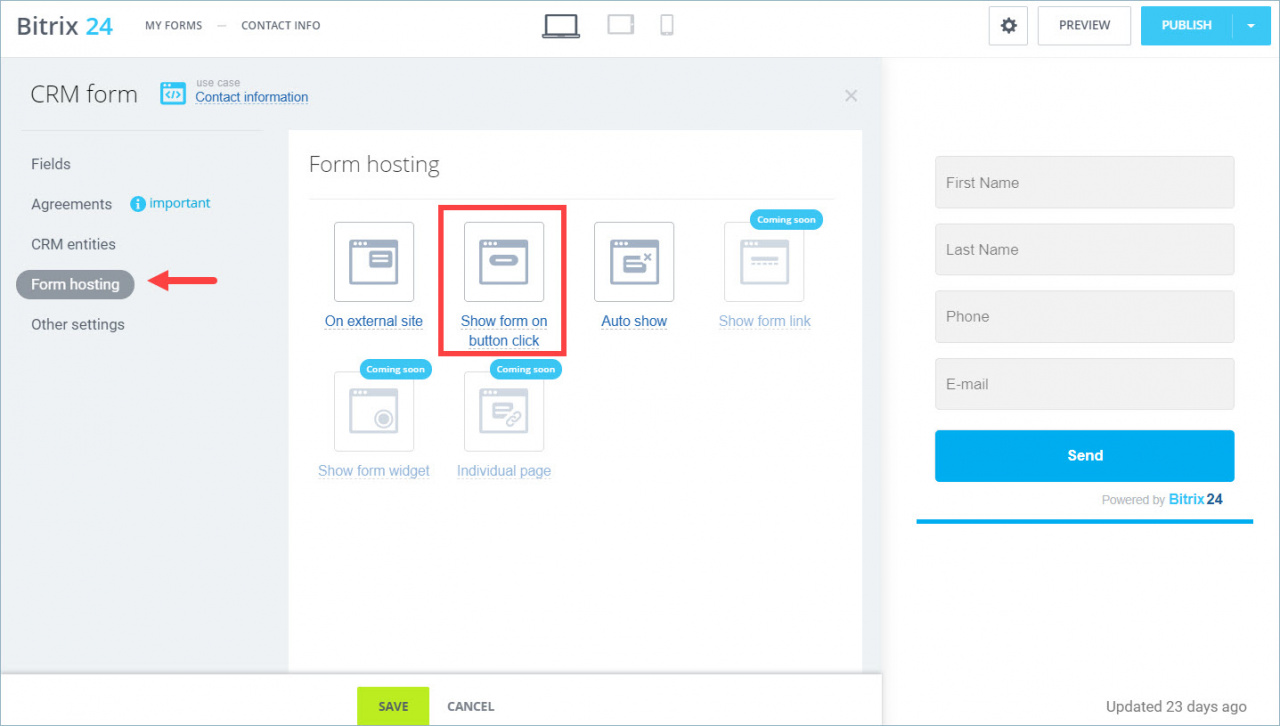Click the Powered by Bitrix24 link
Viewport: 1280px width, 726px height.
click(x=1162, y=499)
